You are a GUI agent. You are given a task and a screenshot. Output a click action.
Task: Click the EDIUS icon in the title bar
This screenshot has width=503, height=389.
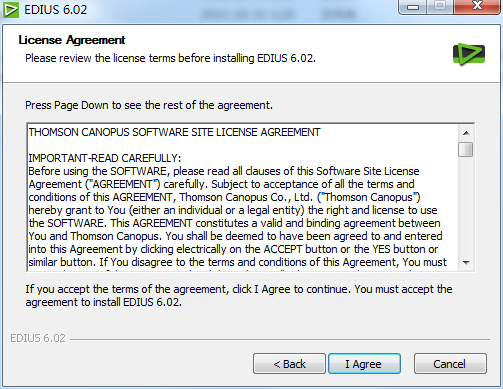click(x=10, y=9)
